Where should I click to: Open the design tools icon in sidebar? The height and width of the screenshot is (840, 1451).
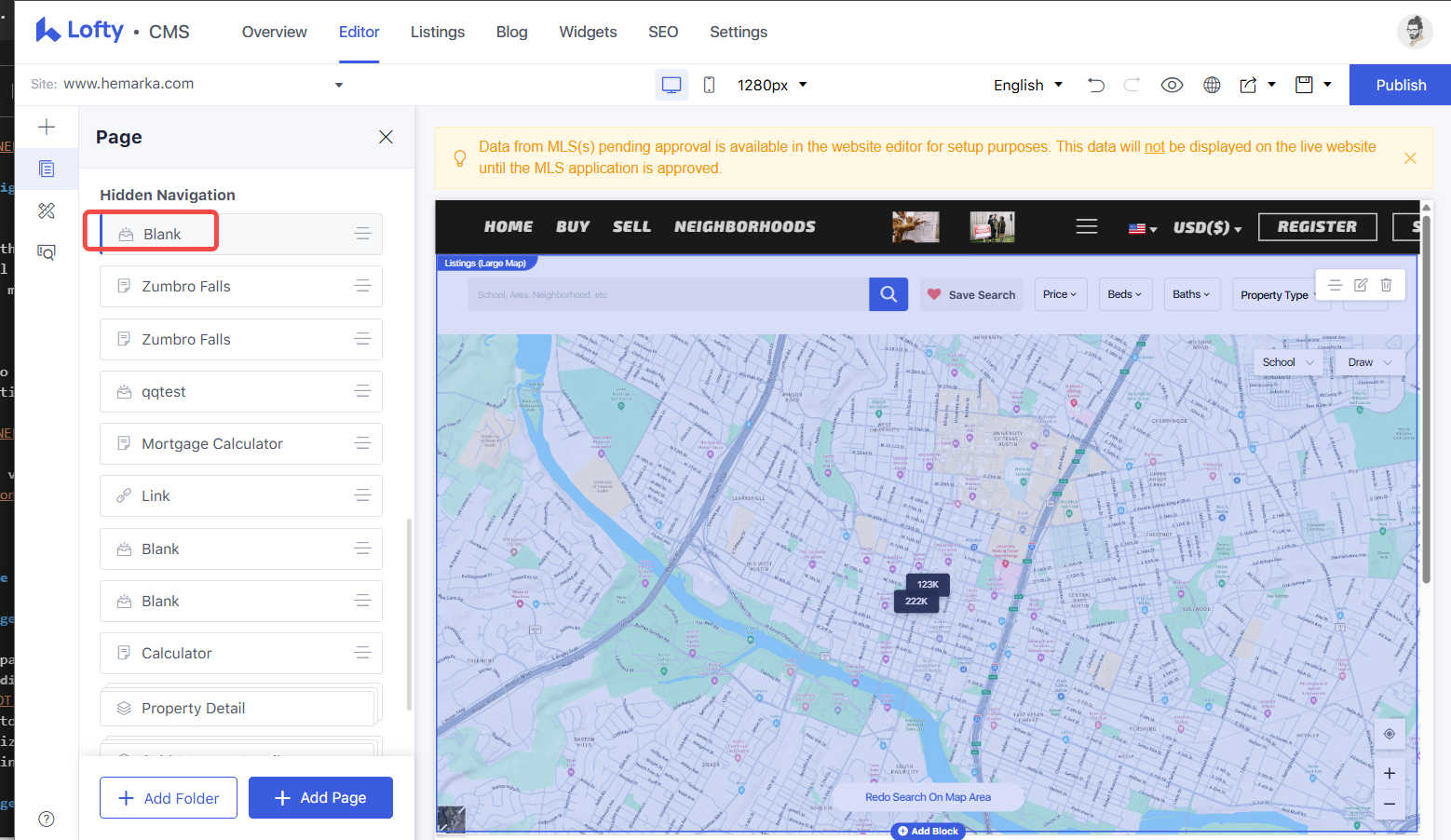[x=47, y=210]
